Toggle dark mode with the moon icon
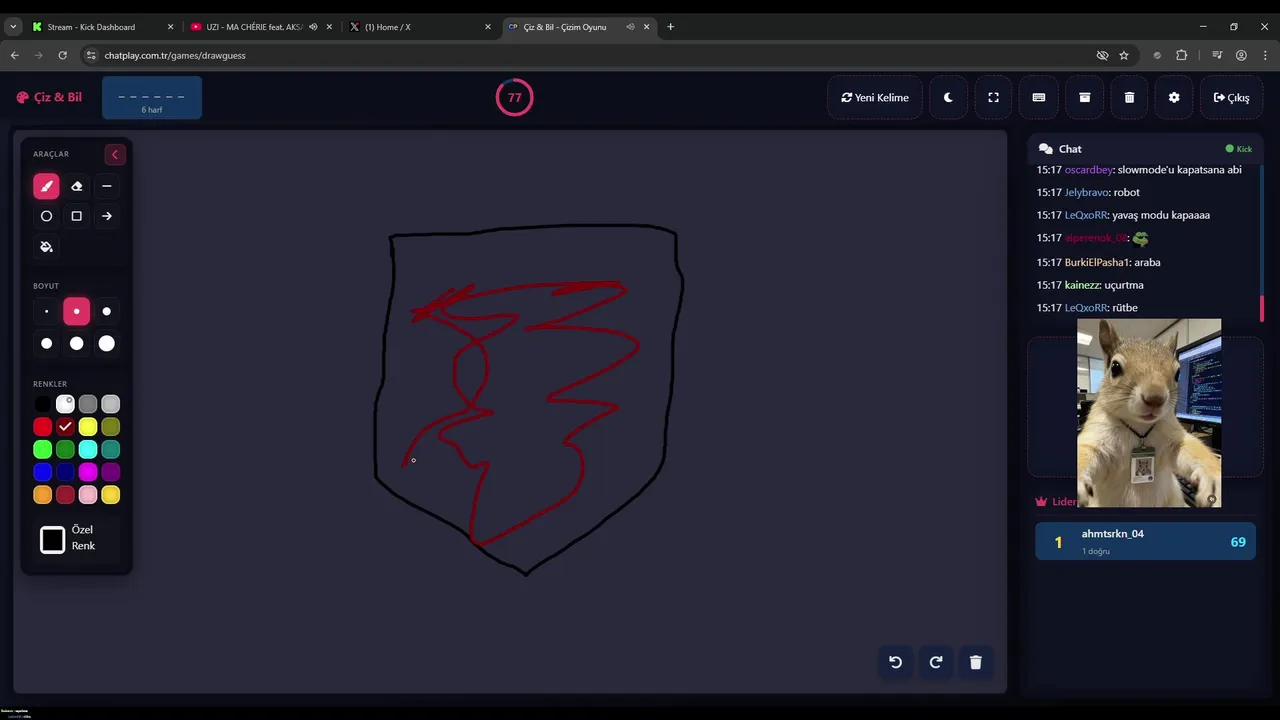1280x720 pixels. pyautogui.click(x=948, y=97)
